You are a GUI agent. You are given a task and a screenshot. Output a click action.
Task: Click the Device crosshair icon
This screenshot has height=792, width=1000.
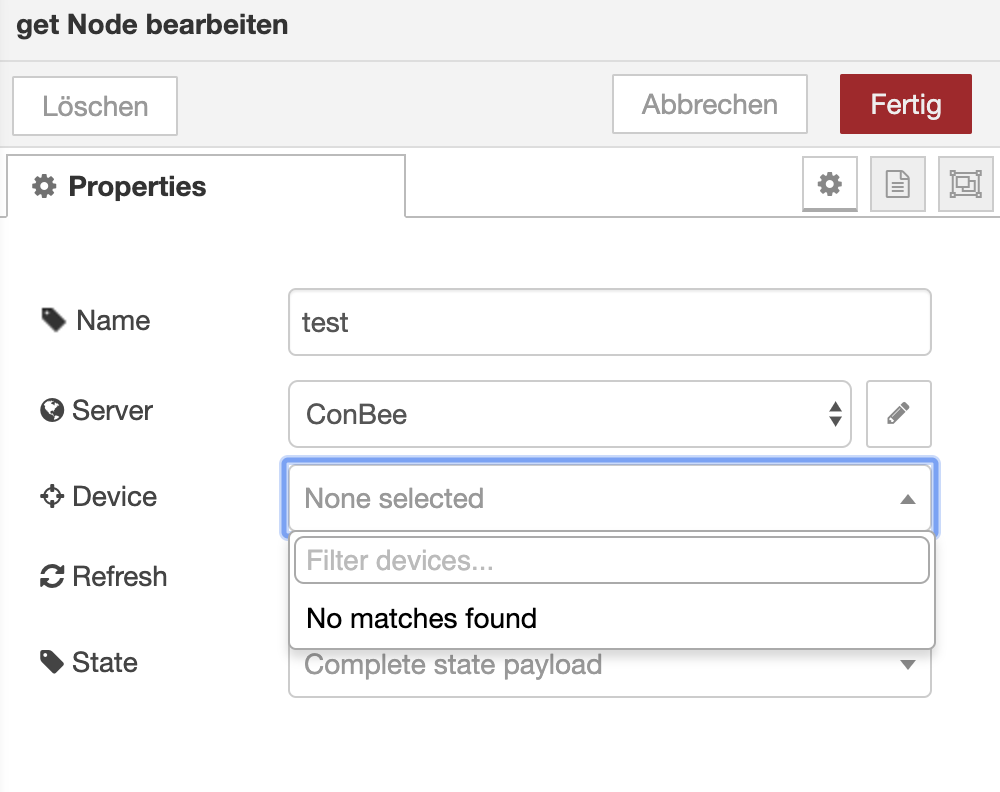click(x=52, y=496)
